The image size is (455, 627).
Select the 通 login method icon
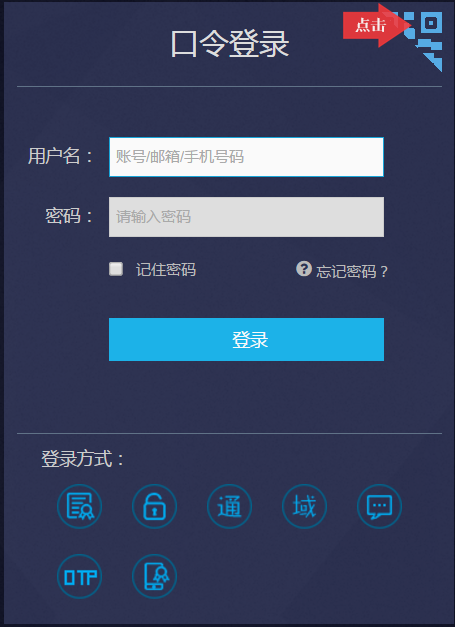tap(229, 506)
